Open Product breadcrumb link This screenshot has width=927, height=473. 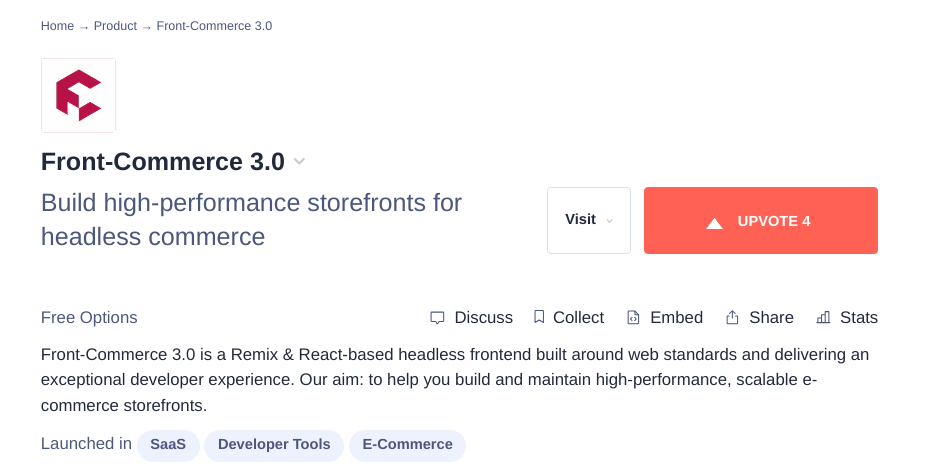pyautogui.click(x=115, y=26)
